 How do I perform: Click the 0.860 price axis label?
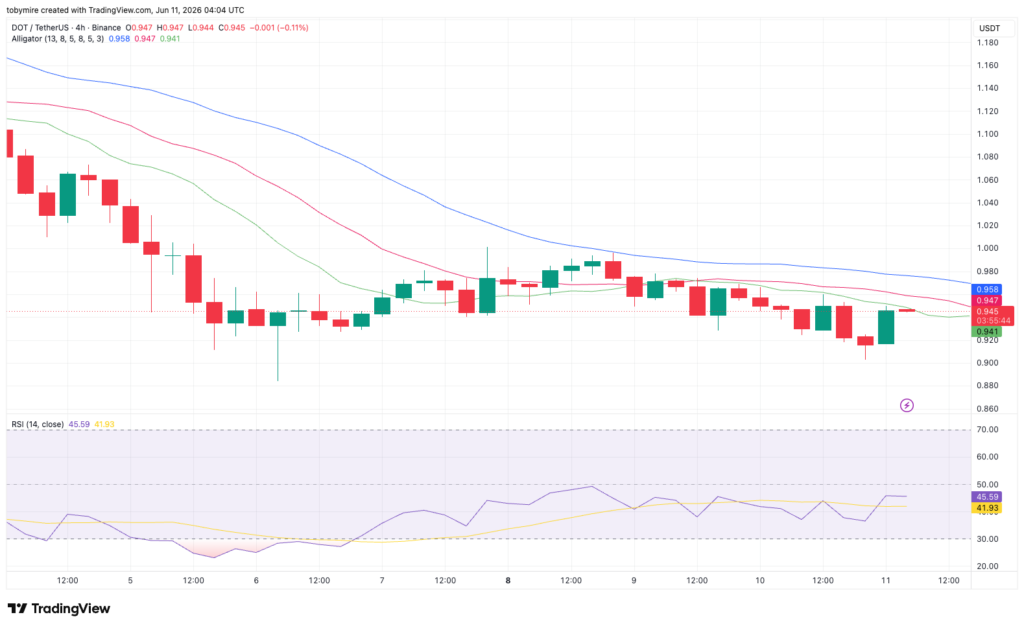coord(987,409)
